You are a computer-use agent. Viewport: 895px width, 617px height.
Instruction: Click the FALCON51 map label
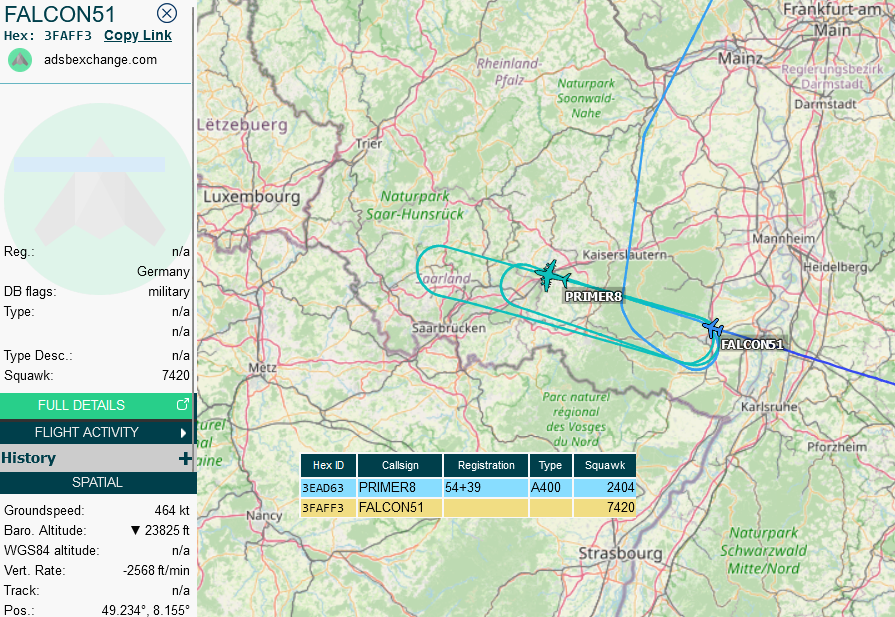[752, 345]
